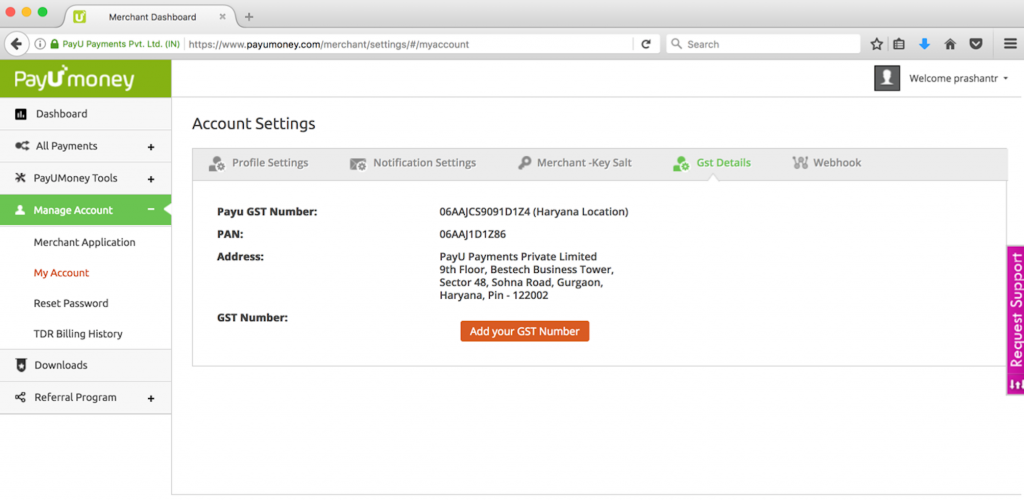Click Add your GST Number button
The height and width of the screenshot is (500, 1024).
pos(524,331)
